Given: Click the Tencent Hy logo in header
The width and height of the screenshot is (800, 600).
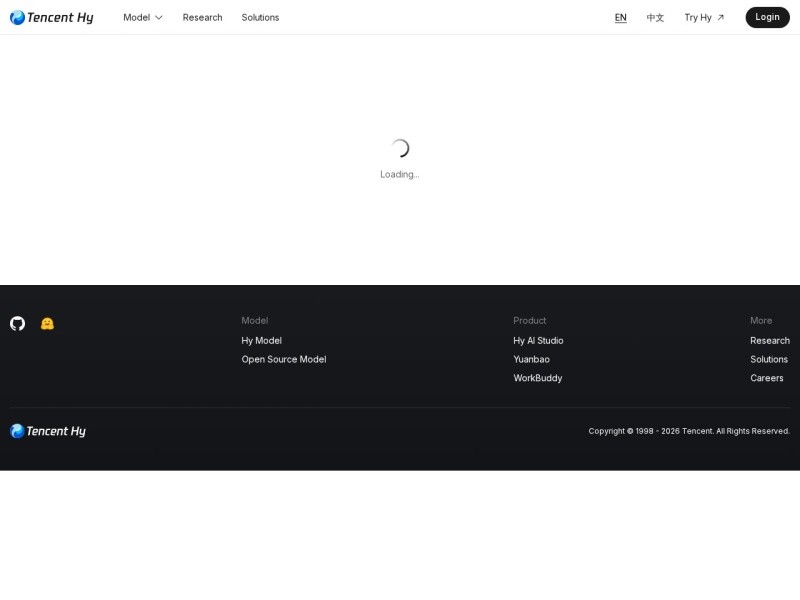Looking at the screenshot, I should click(52, 17).
